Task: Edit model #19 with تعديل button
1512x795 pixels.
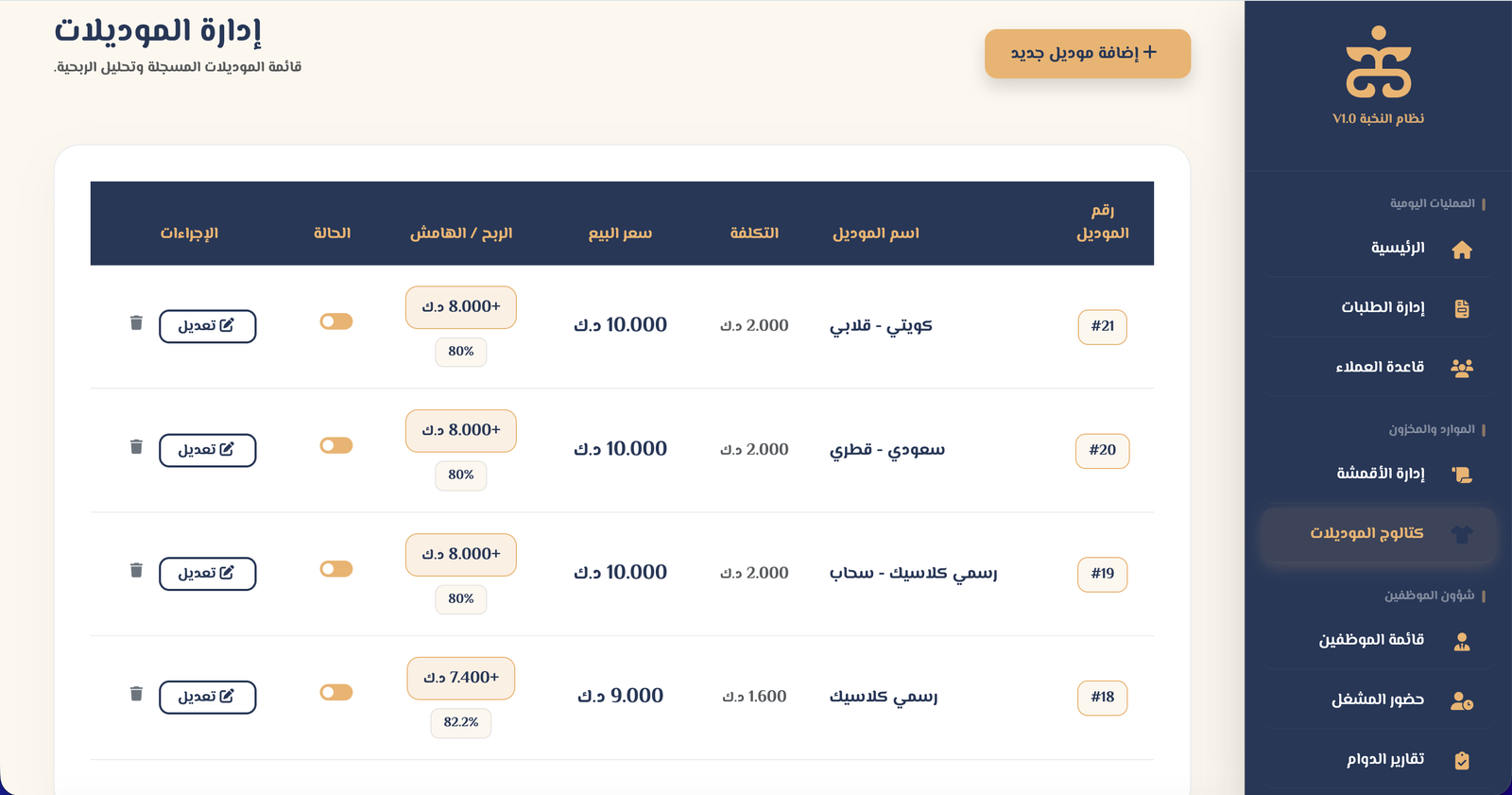Action: (208, 574)
